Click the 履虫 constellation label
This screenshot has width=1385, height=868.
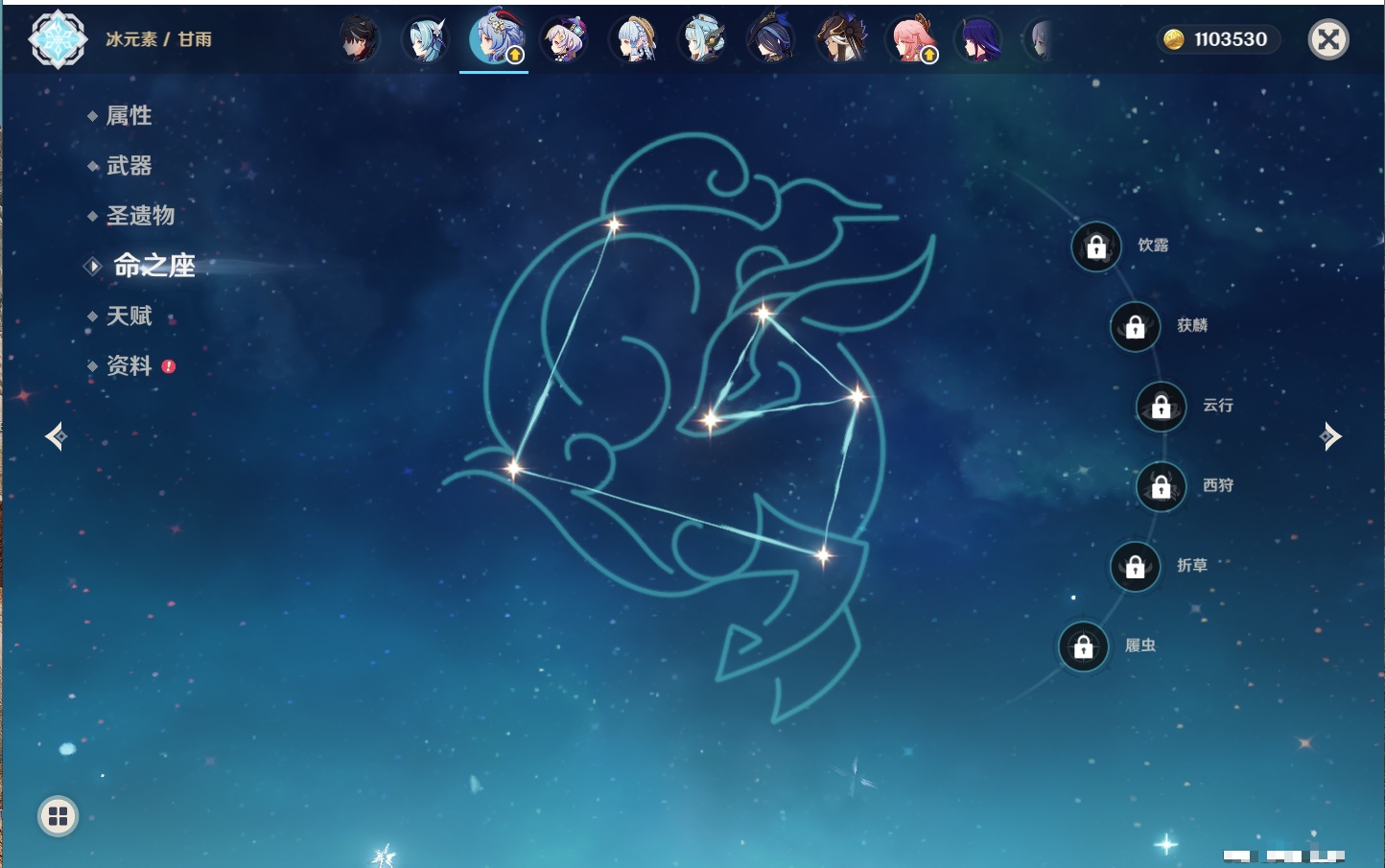(x=1140, y=645)
